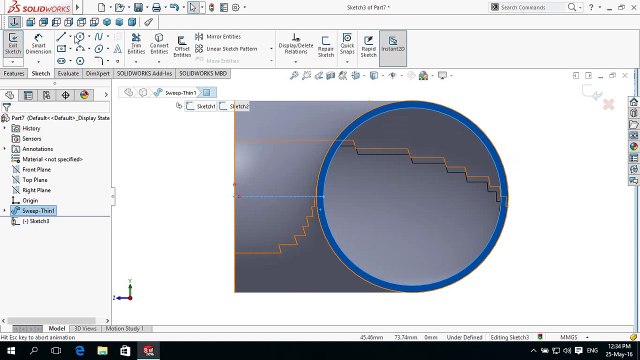Click Linear Sketch Pattern command
Screen dimensions: 640x360
pos(226,49)
